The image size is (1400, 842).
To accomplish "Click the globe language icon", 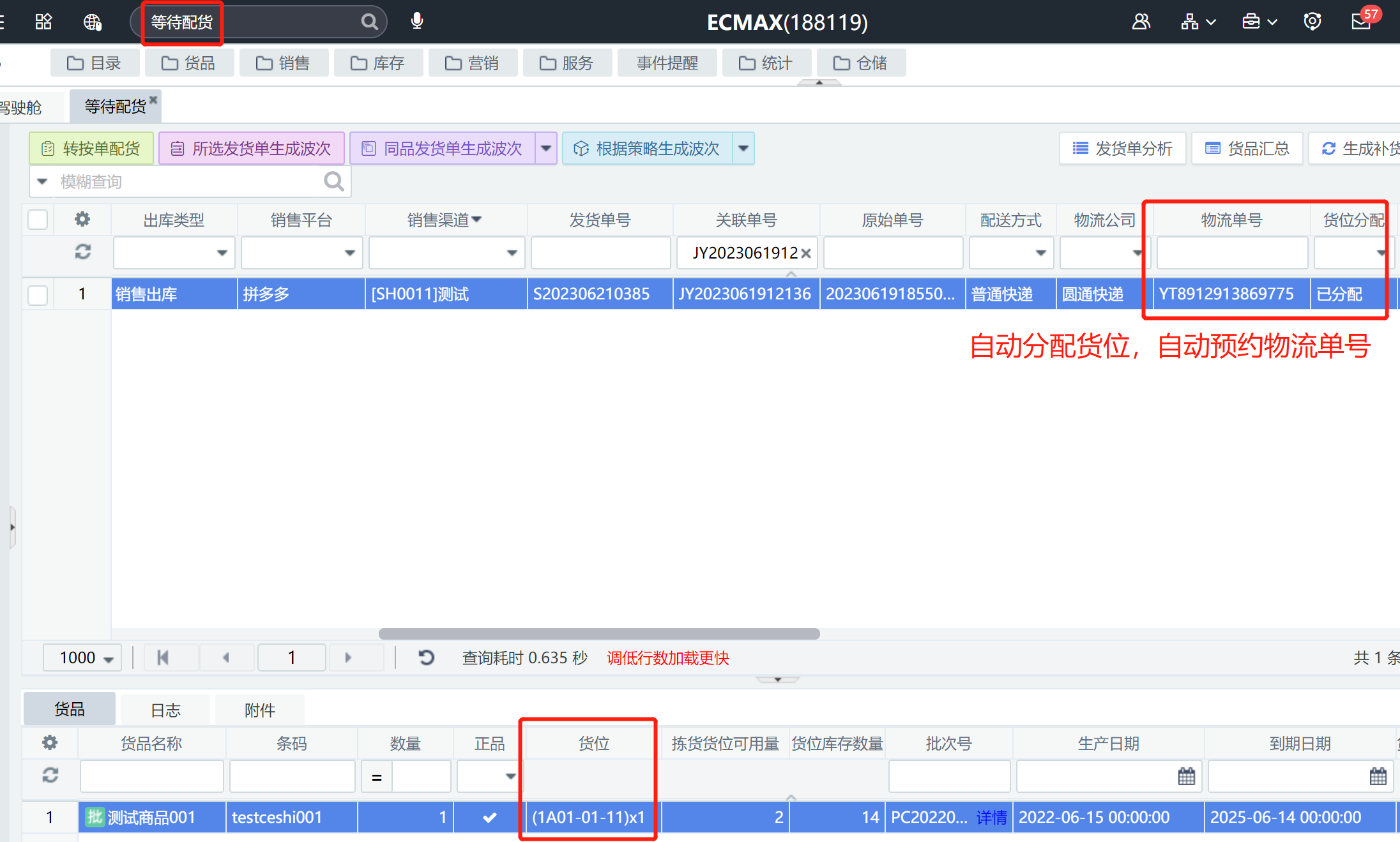I will [x=93, y=22].
